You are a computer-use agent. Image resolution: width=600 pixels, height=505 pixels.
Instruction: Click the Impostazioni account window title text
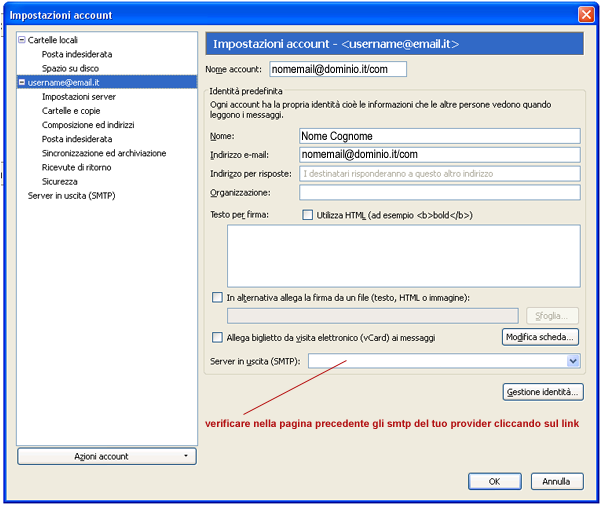coord(61,15)
